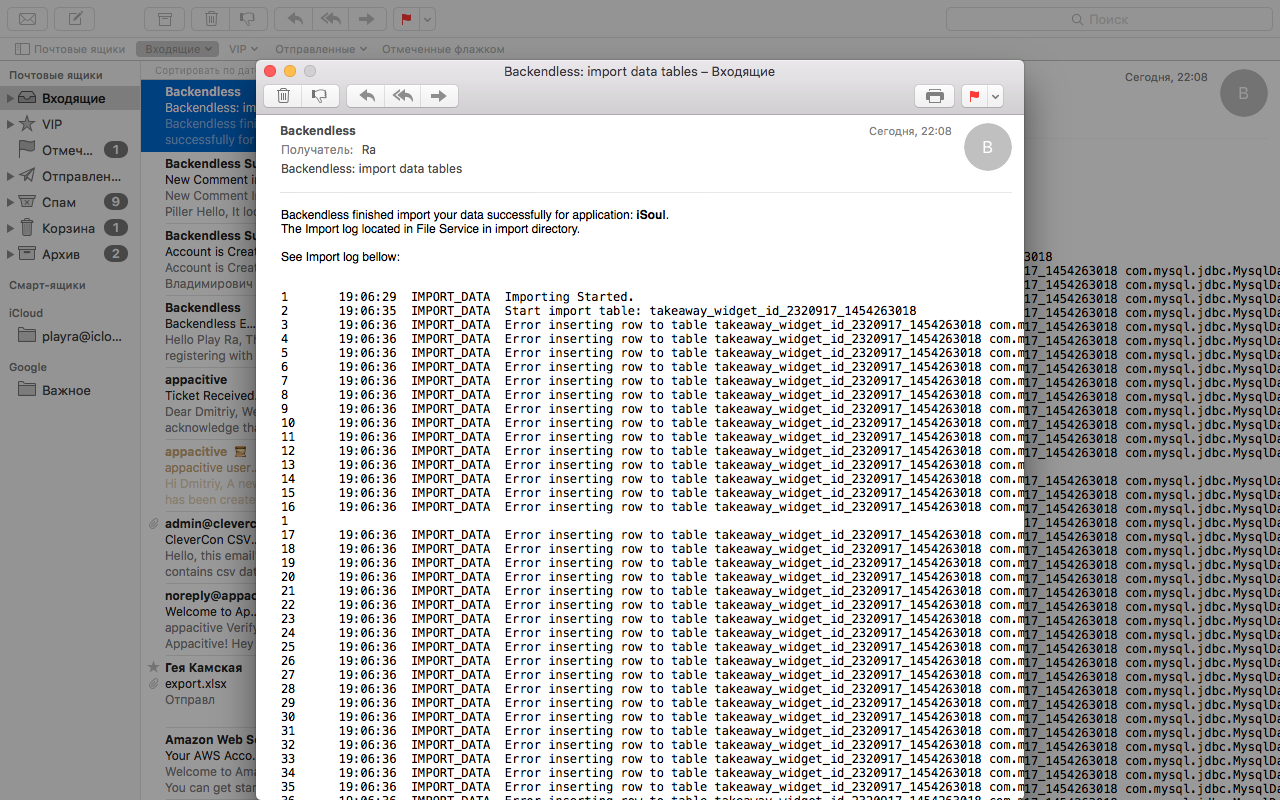Viewport: 1280px width, 800px height.
Task: Reply using the message window toolbar arrow
Action: (x=366, y=96)
